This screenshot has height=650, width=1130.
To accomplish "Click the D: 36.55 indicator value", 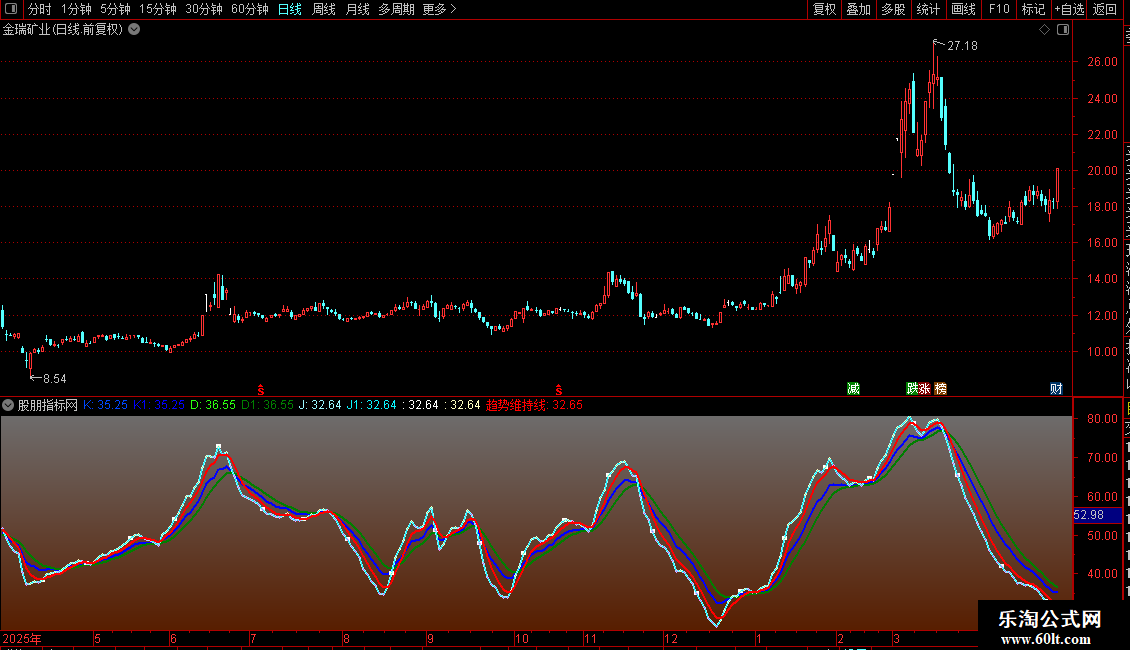I will click(x=213, y=405).
